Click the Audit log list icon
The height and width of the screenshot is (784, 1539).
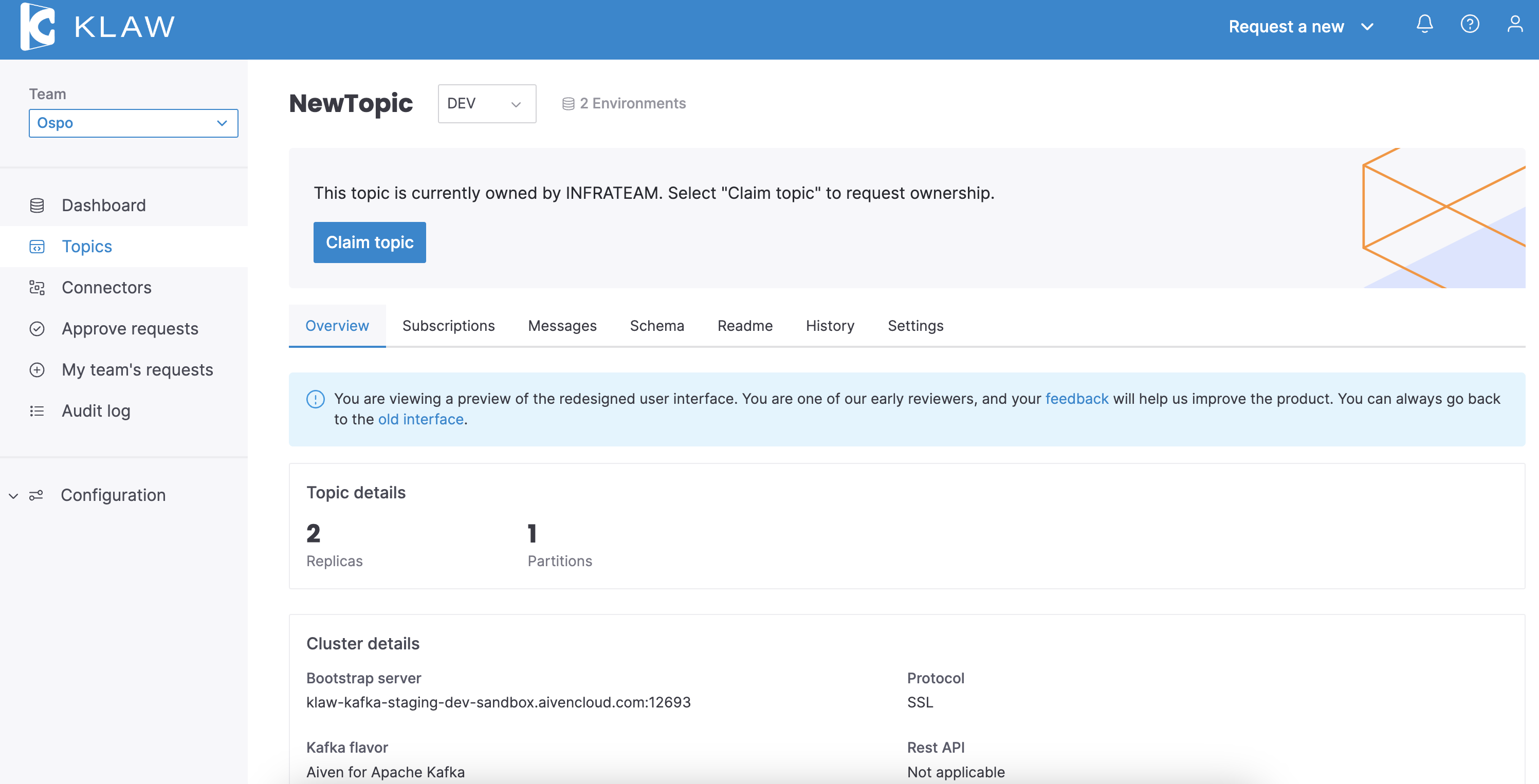pyautogui.click(x=37, y=412)
